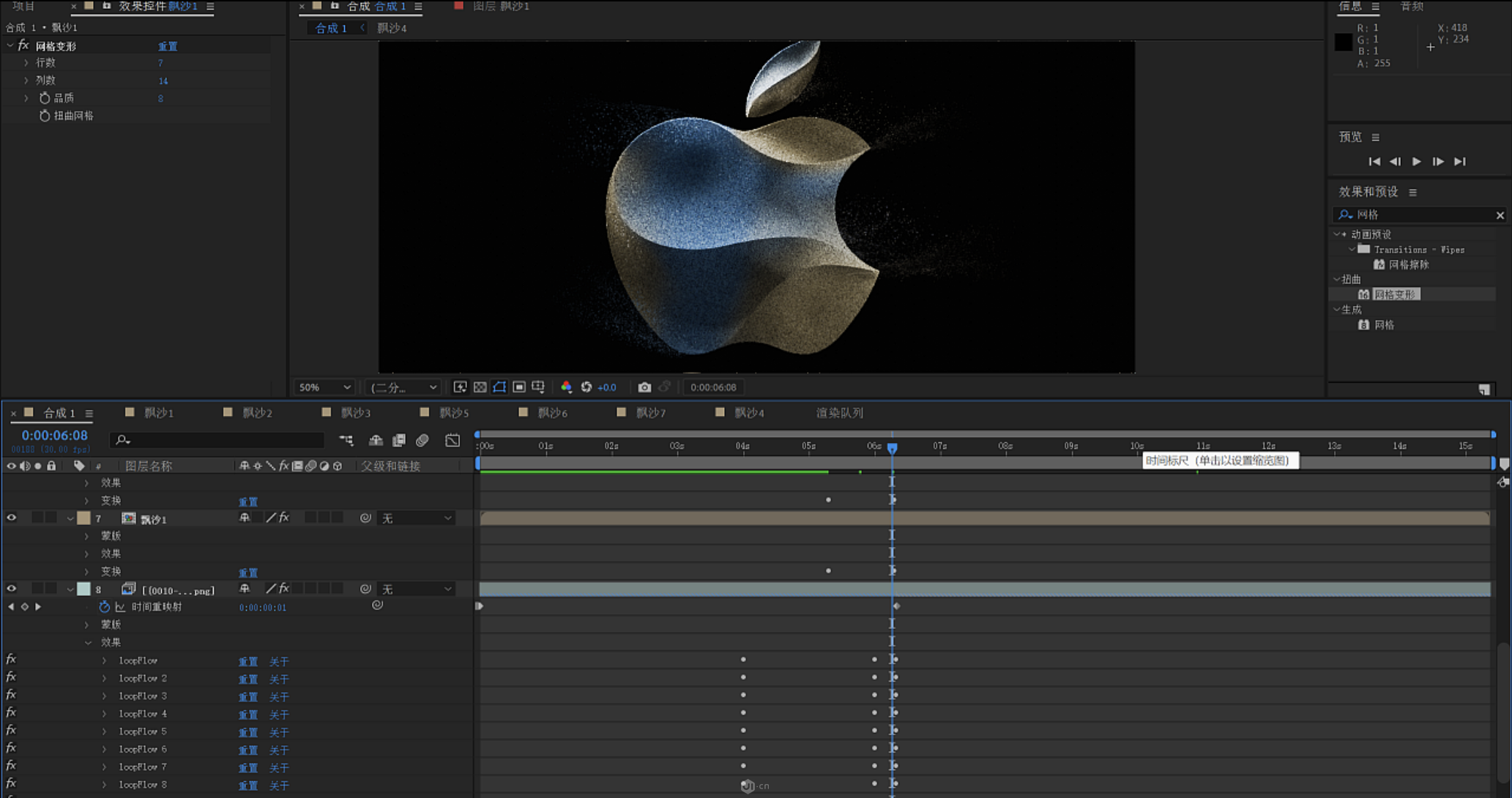The width and height of the screenshot is (1512, 798).
Task: Create new bin icon in effects panel
Action: coord(1483,389)
